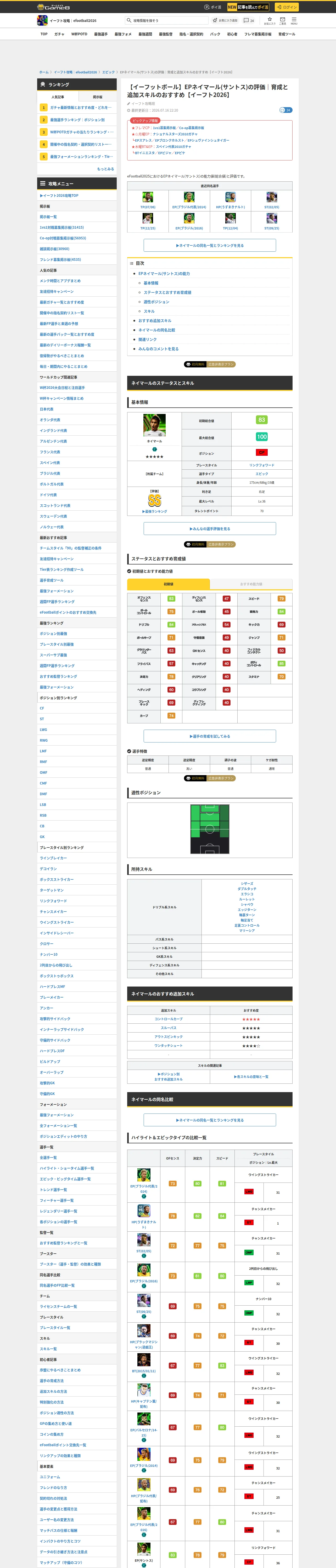Image resolution: width=336 pixels, height=1568 pixels.
Task: Open 各スキルの意味と一覧 related link
Action: pyautogui.click(x=251, y=1077)
